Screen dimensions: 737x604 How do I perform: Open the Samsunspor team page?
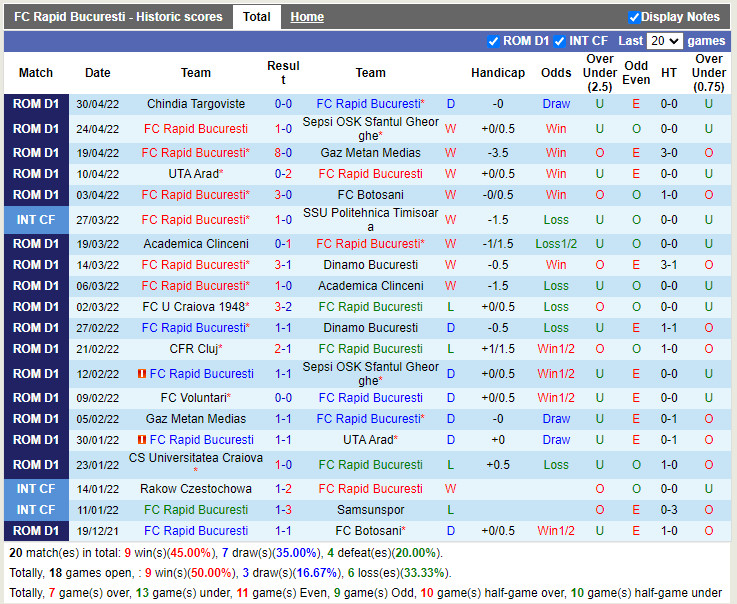click(370, 510)
